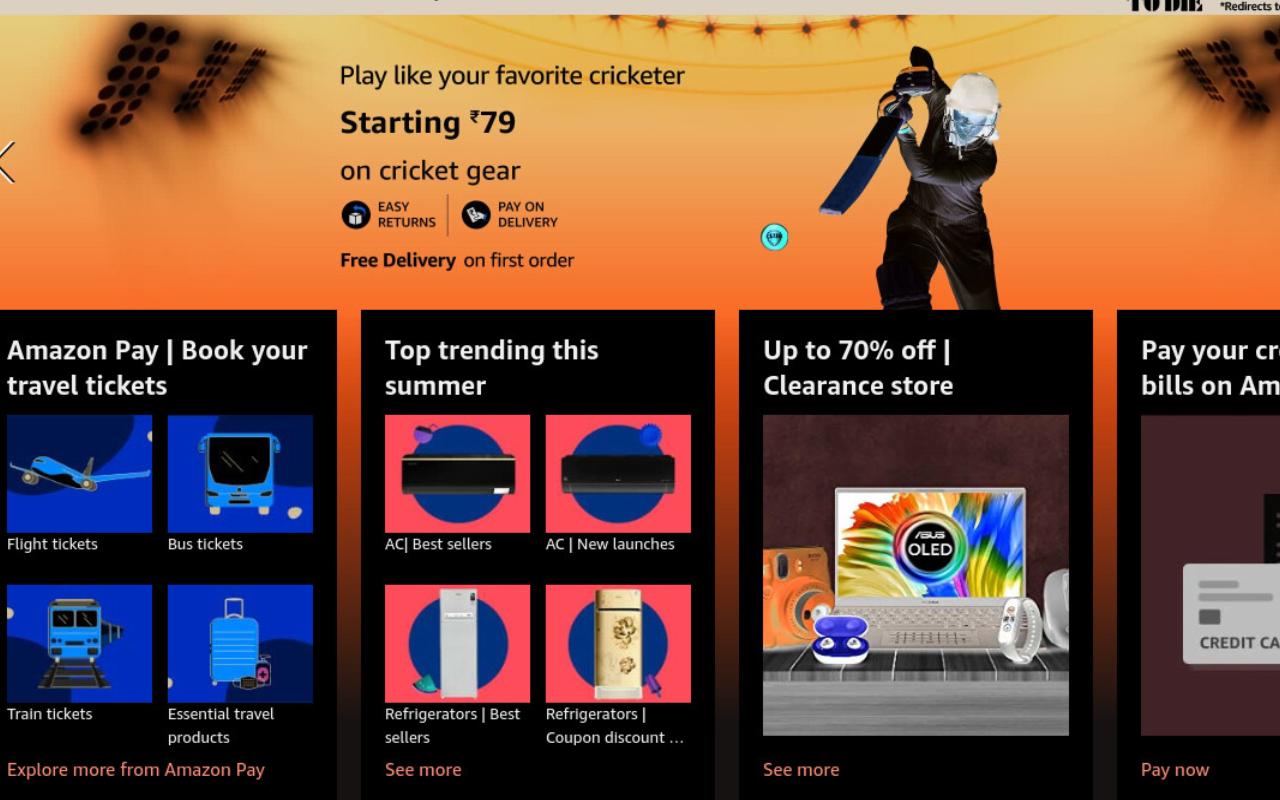Click Explore more from Amazon Pay link
The width and height of the screenshot is (1280, 800).
click(136, 769)
